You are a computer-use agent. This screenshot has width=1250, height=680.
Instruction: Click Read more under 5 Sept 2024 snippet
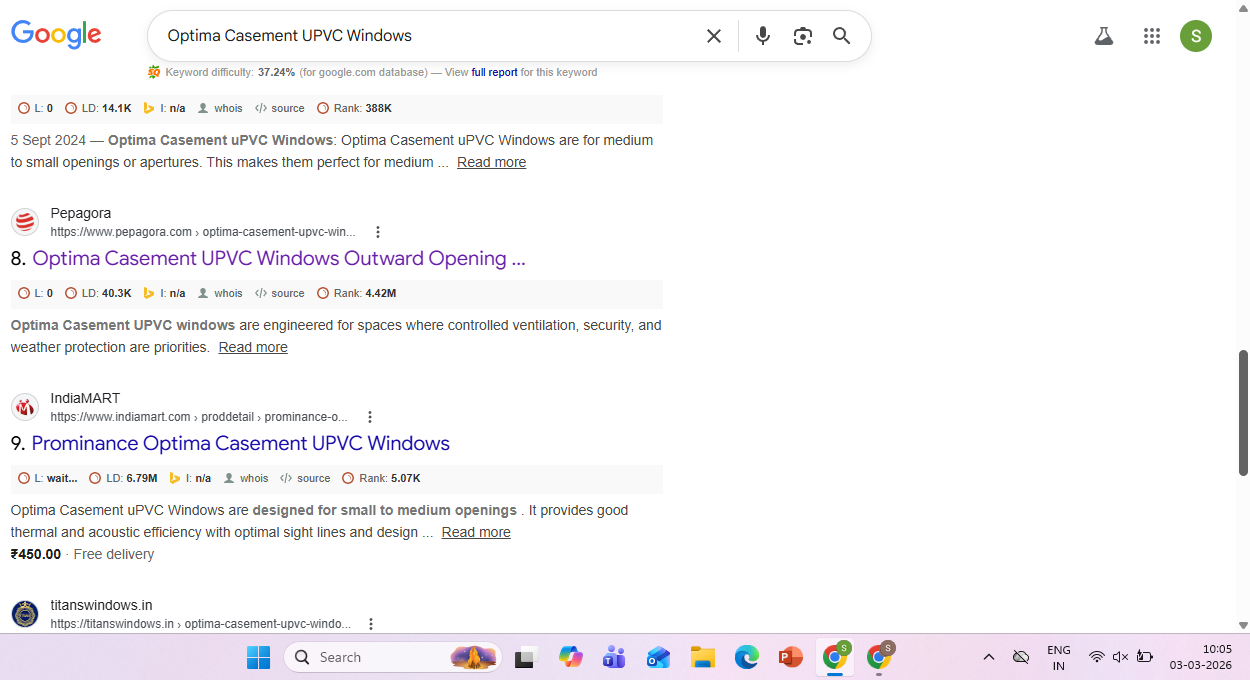tap(491, 162)
